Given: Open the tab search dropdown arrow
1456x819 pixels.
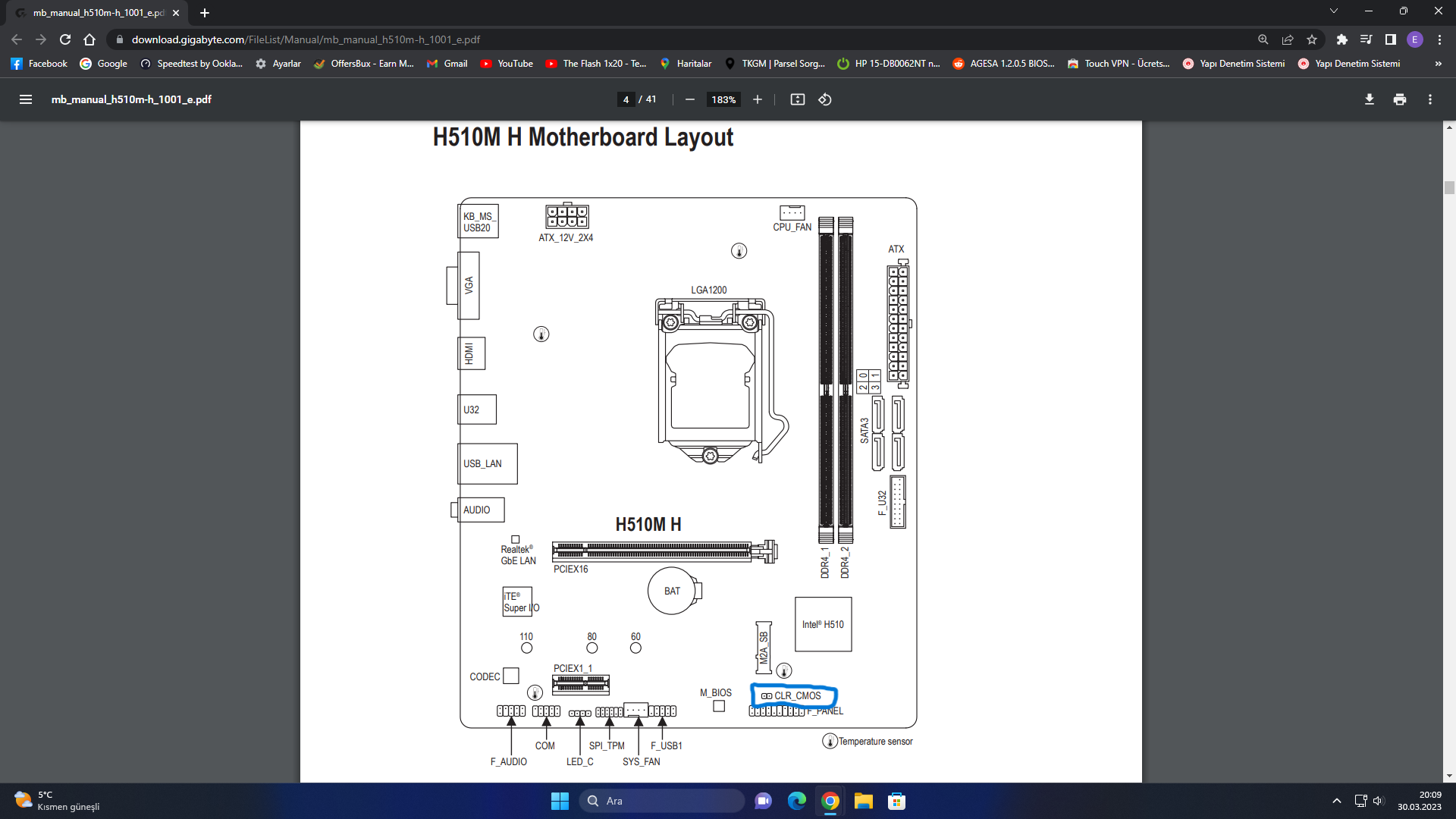Looking at the screenshot, I should pos(1333,11).
